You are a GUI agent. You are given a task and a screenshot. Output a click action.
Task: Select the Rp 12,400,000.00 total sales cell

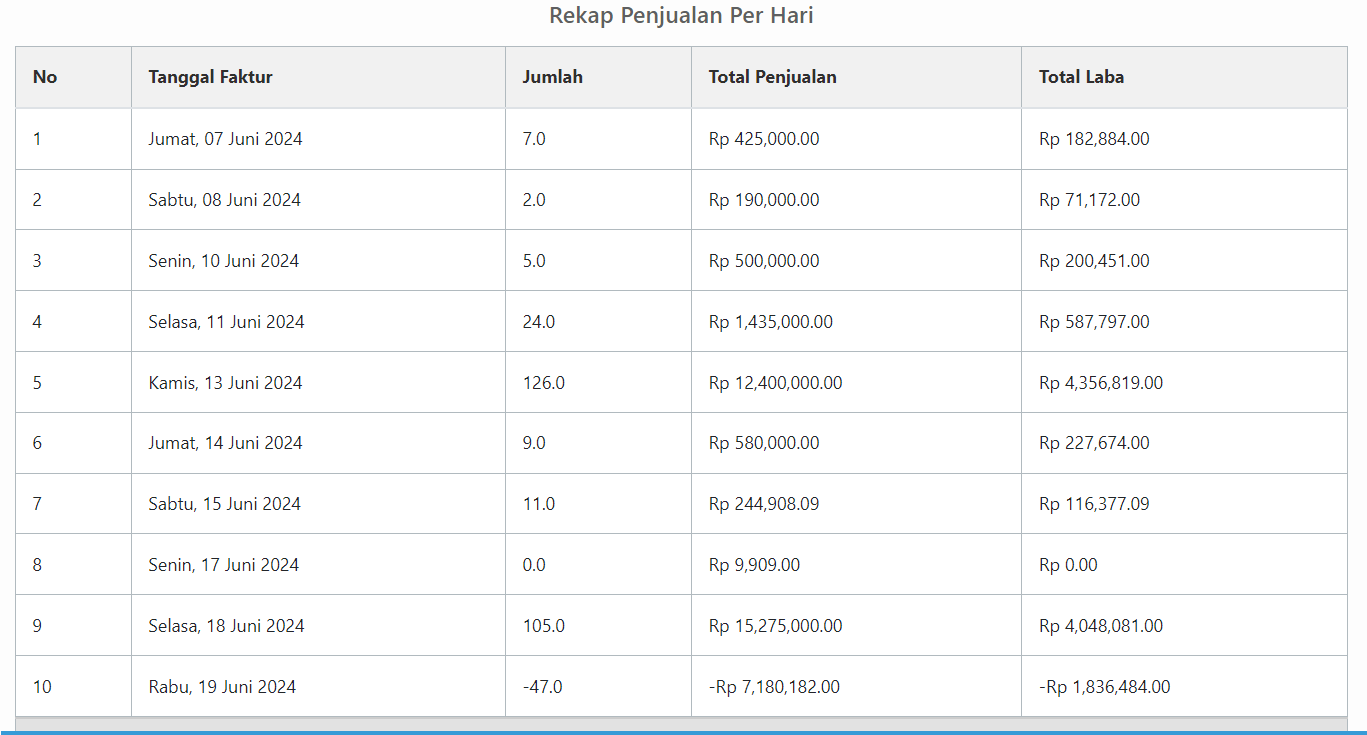tap(775, 383)
